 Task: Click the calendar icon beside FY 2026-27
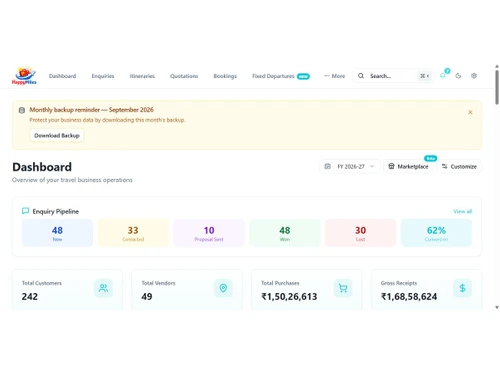328,166
